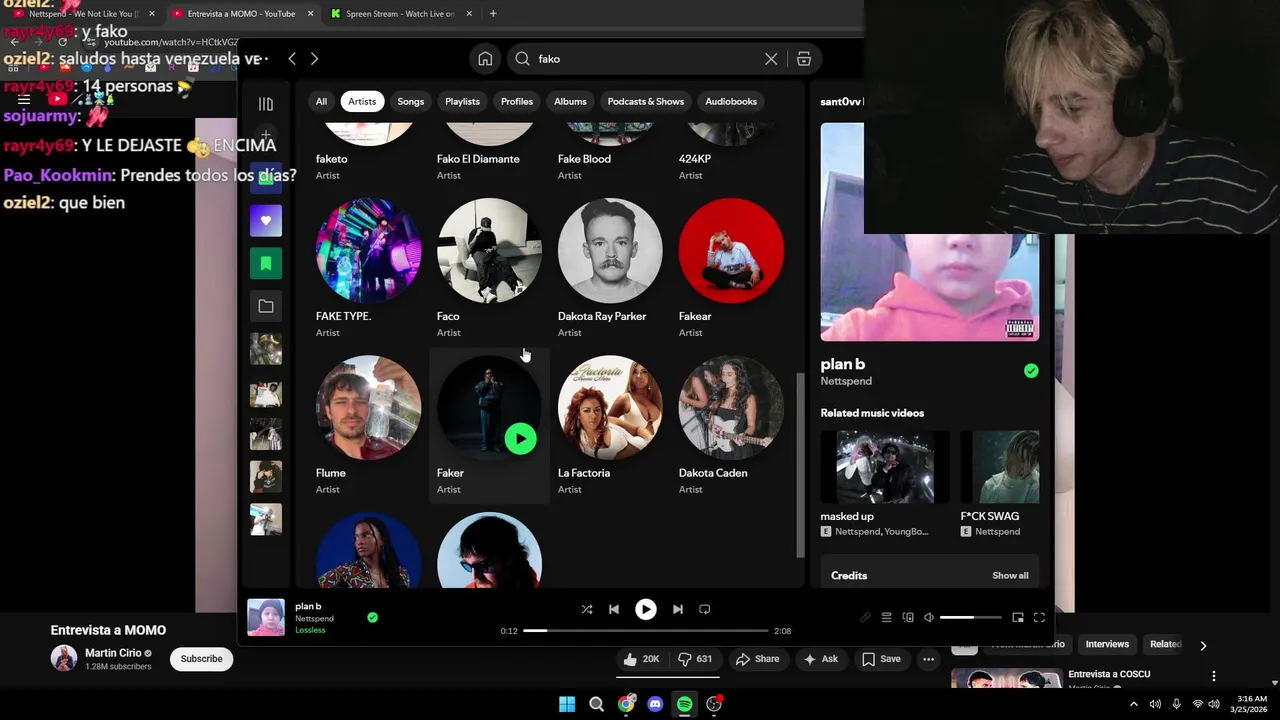Switch to the Albums filter

[x=570, y=101]
